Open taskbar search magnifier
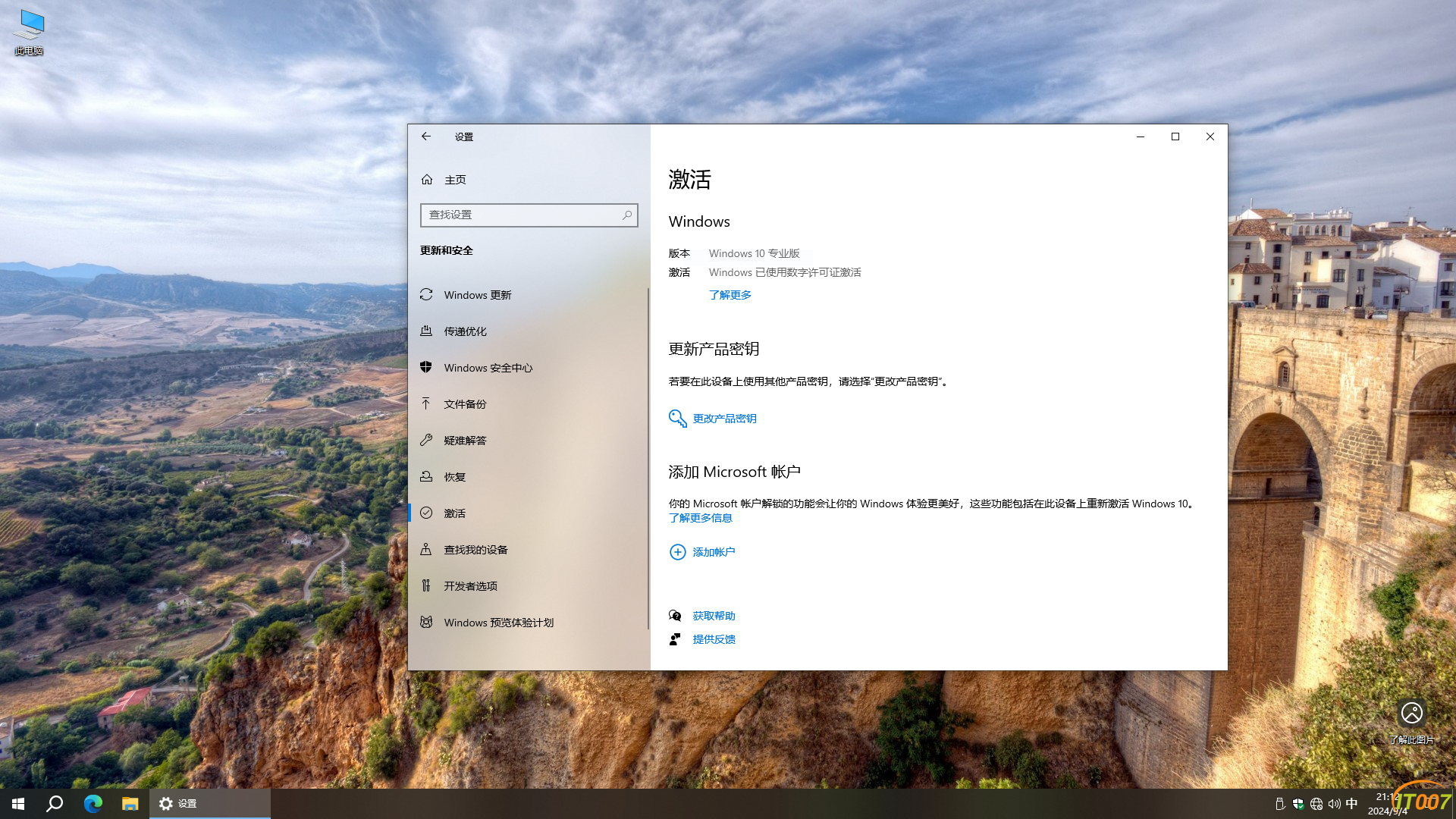The image size is (1456, 819). 55,804
